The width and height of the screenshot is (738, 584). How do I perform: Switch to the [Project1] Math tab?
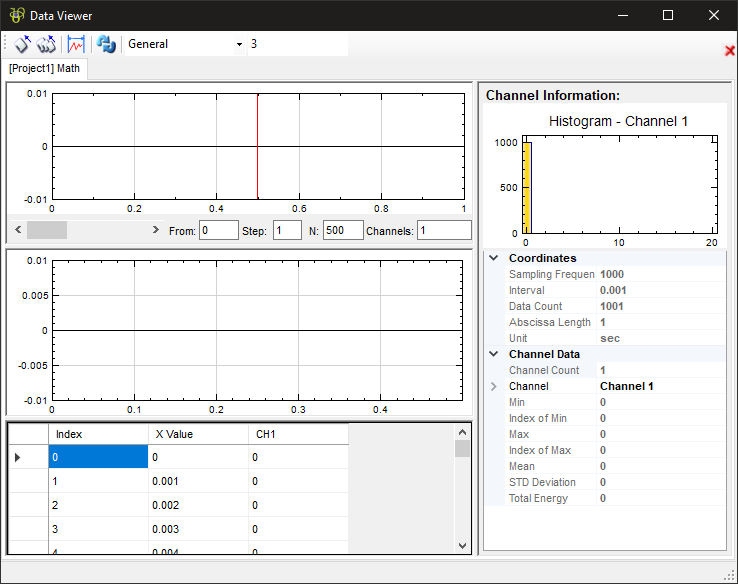coord(44,69)
